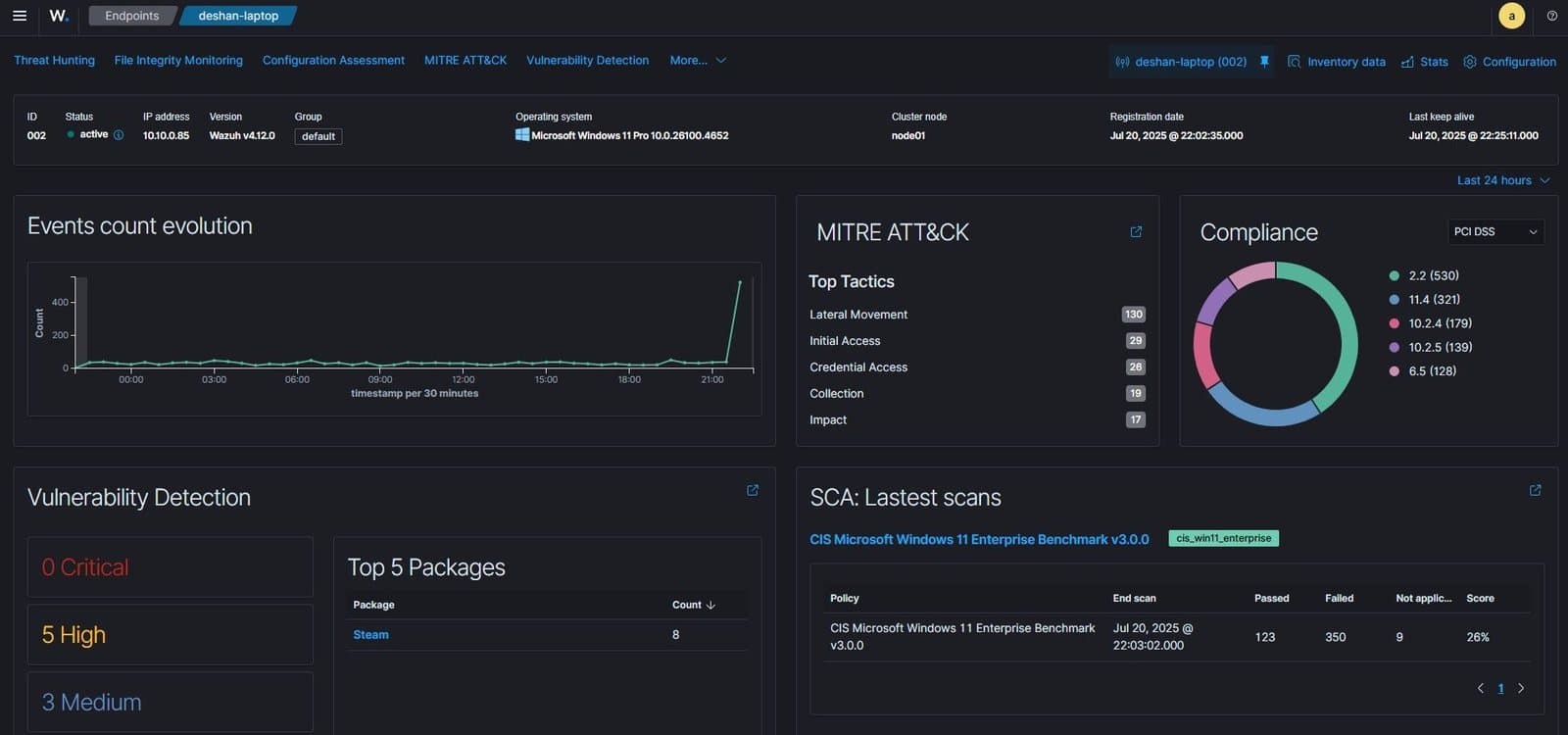Screen dimensions: 1568x735
Task: Open SCA Lastest scans external link icon
Action: tap(1536, 490)
